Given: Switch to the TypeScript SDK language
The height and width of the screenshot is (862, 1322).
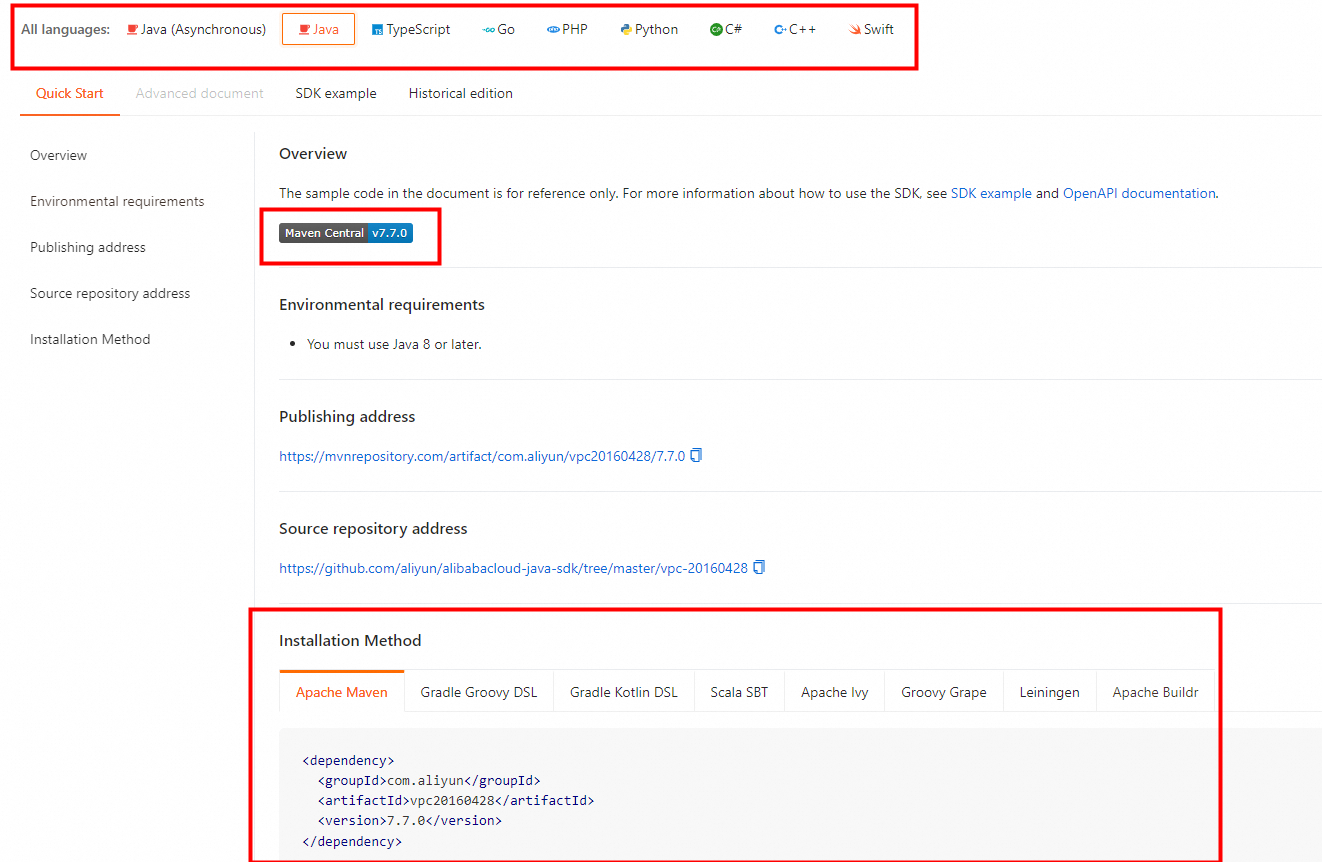Looking at the screenshot, I should (410, 30).
